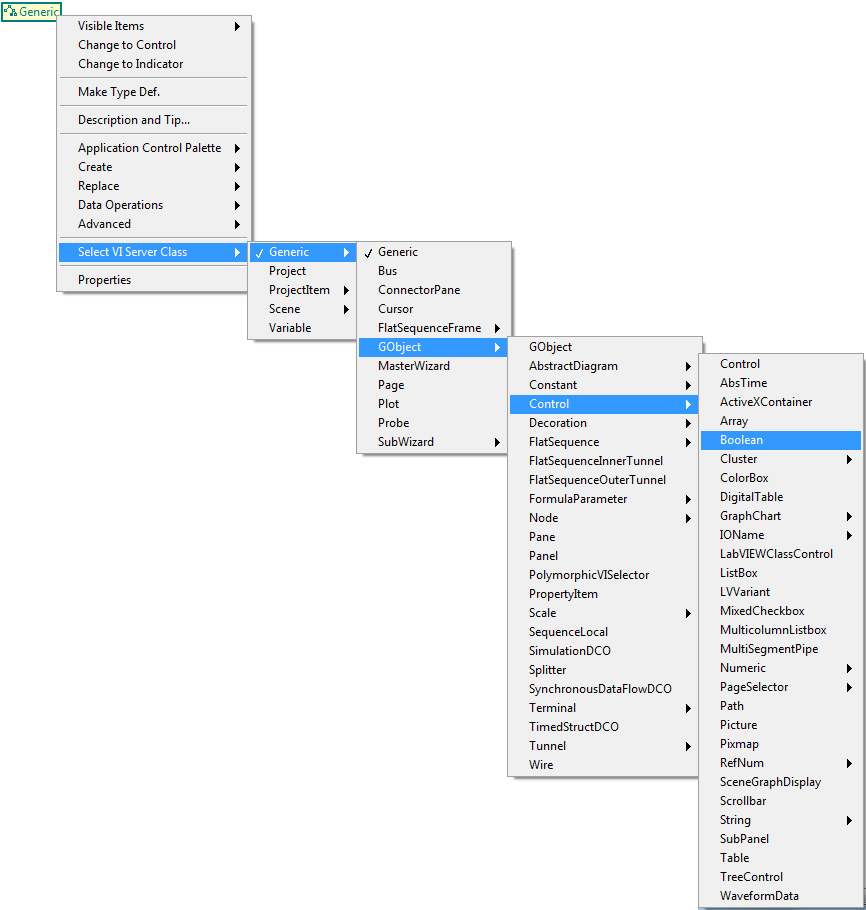The width and height of the screenshot is (866, 910).
Task: Choose Control at top of last submenu
Action: coord(781,364)
